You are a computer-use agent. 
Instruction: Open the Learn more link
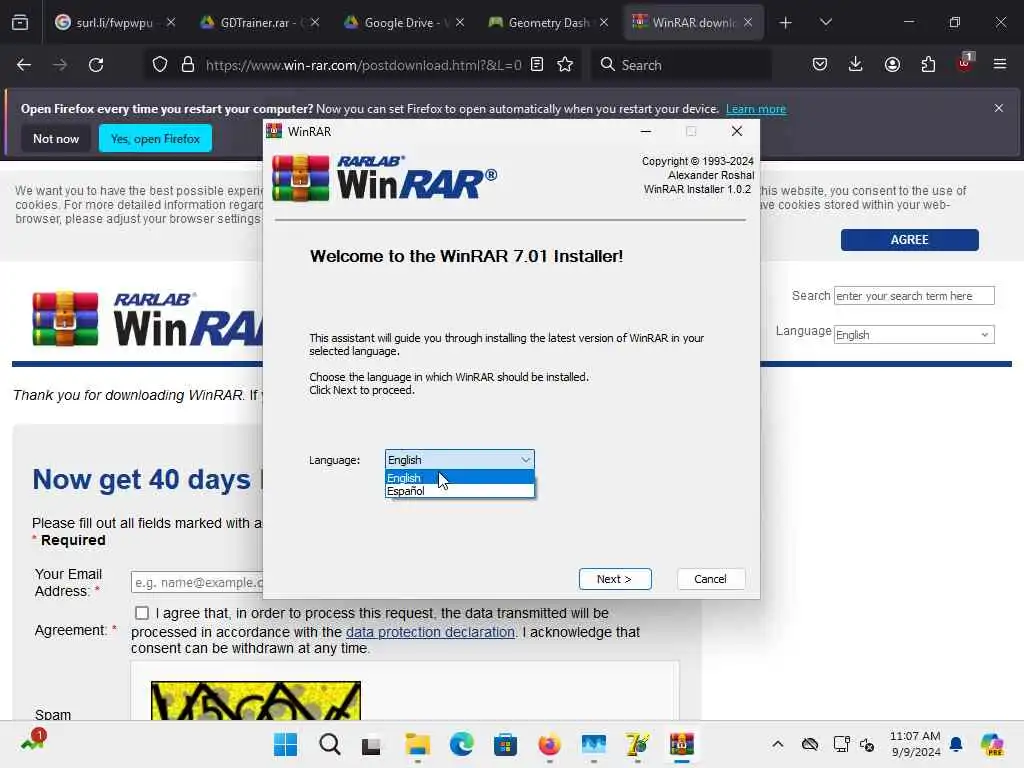coord(756,109)
